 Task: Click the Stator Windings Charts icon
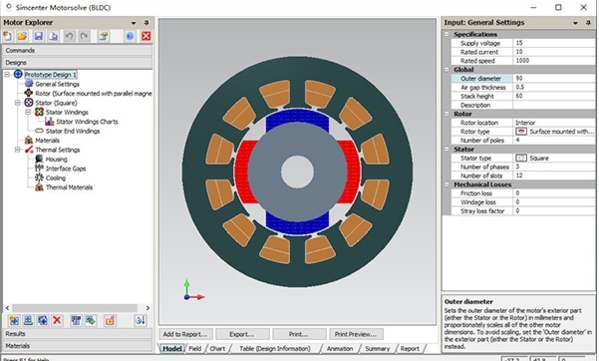tap(50, 121)
